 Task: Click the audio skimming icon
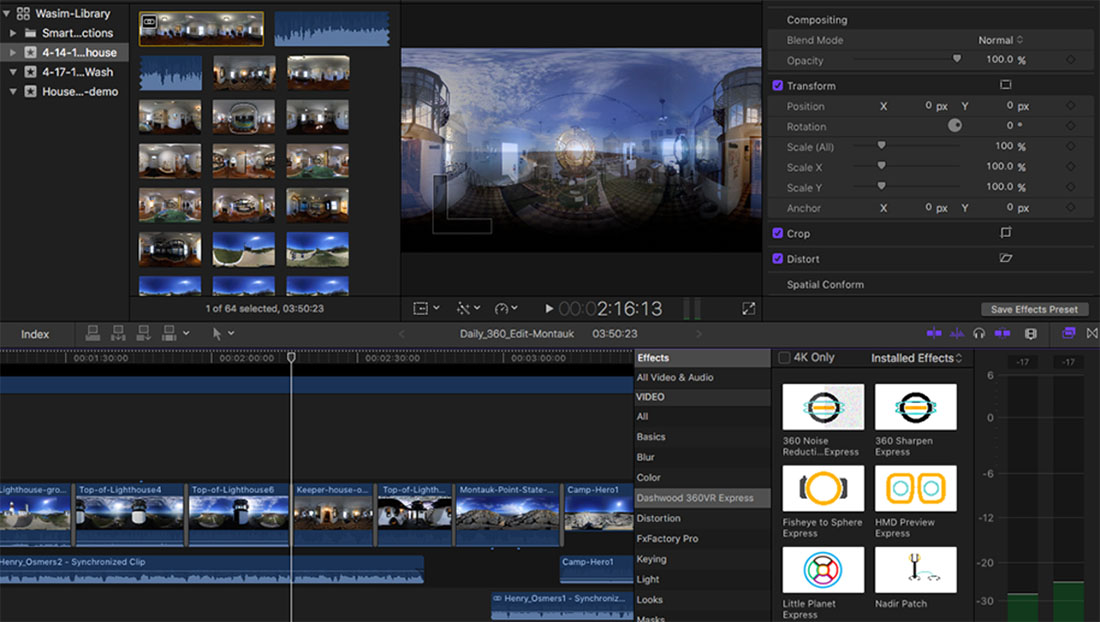[x=957, y=333]
